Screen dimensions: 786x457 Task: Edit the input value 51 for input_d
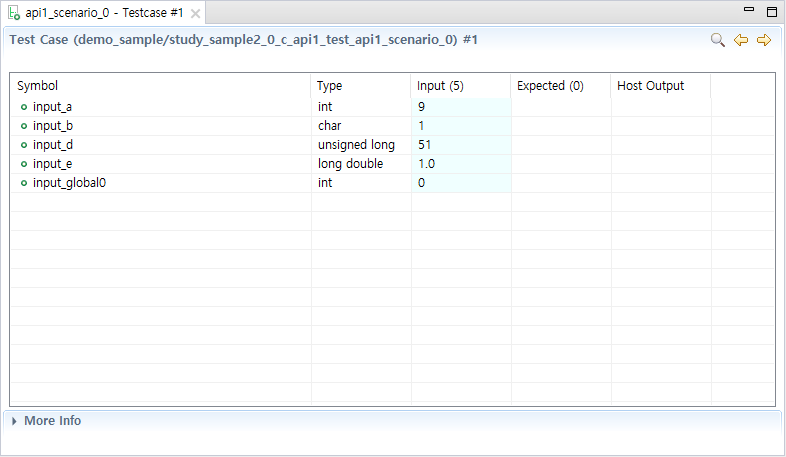pyautogui.click(x=461, y=145)
